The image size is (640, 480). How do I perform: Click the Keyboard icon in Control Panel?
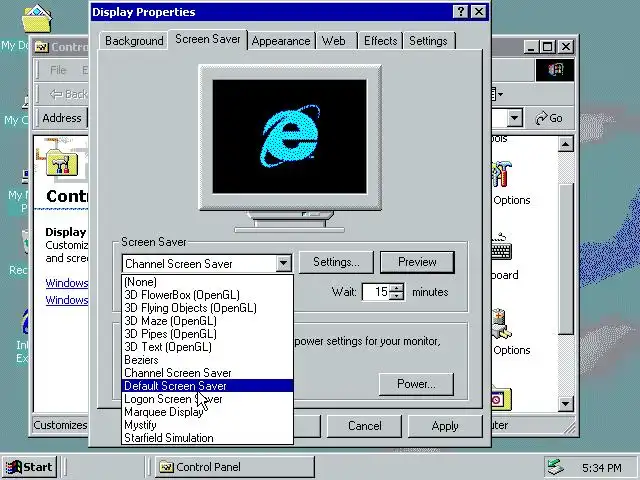(501, 247)
